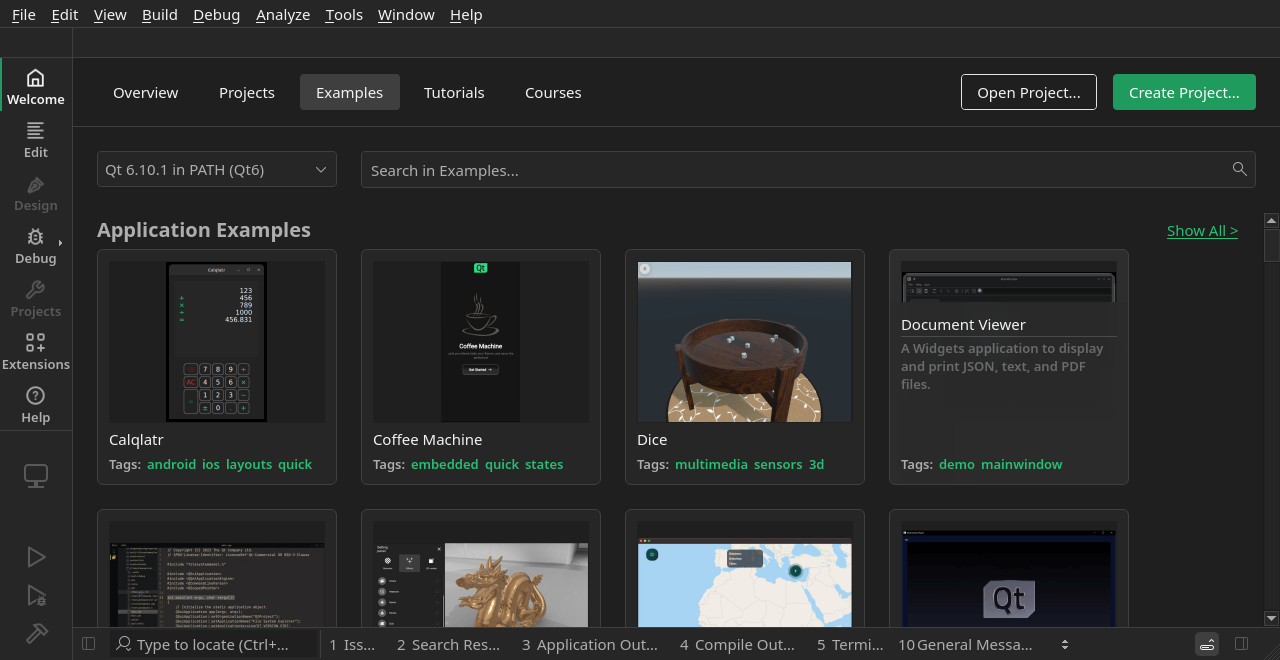Toggle the progress details icon

[x=1207, y=644]
